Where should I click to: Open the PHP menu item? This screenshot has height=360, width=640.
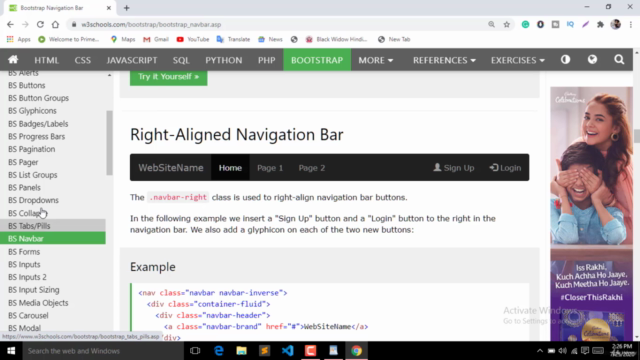(267, 60)
